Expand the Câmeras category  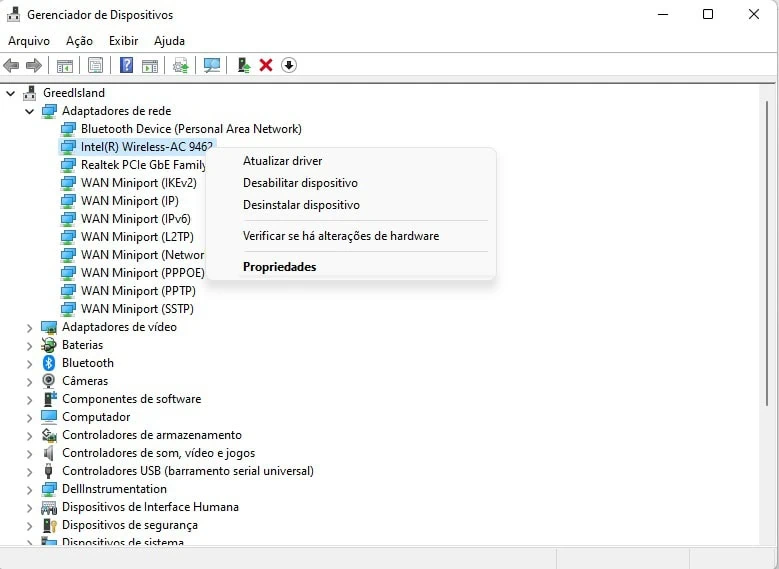click(30, 382)
